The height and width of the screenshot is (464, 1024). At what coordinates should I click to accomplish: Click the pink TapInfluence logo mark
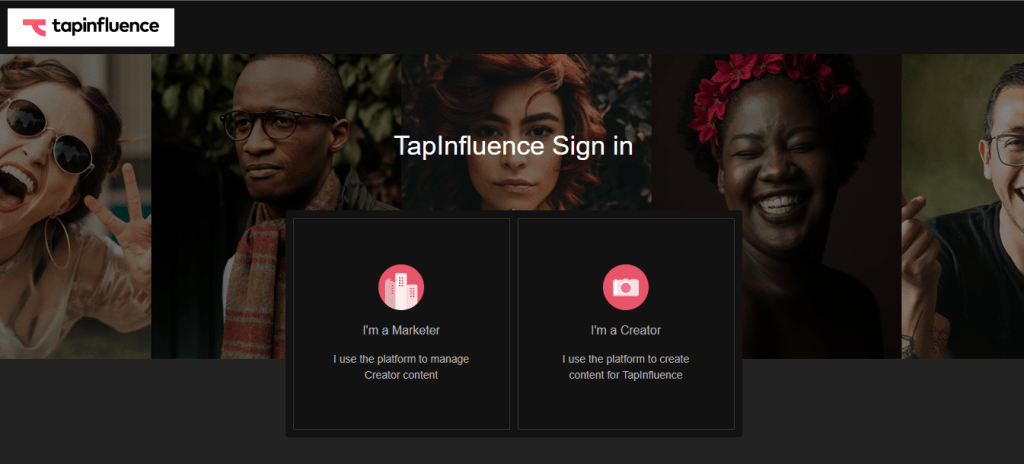pyautogui.click(x=34, y=27)
